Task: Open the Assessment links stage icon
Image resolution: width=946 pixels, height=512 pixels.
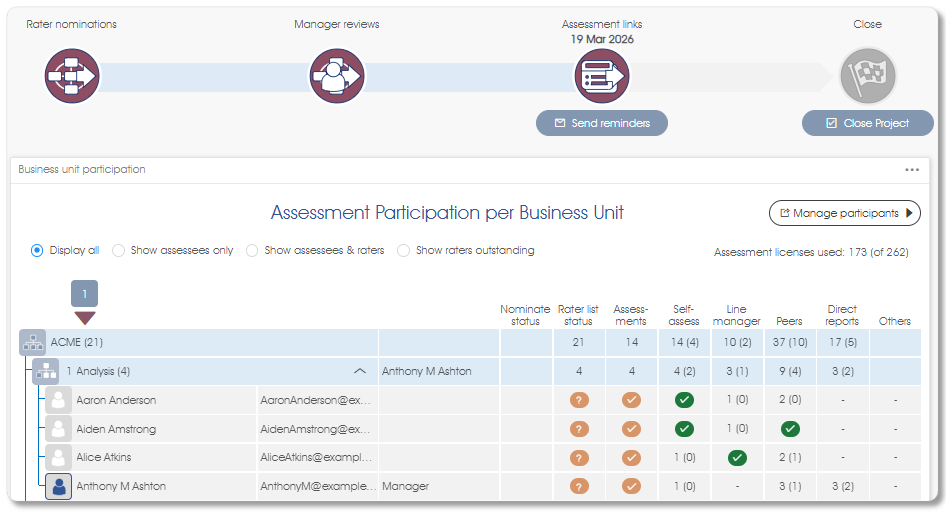Action: tap(602, 76)
